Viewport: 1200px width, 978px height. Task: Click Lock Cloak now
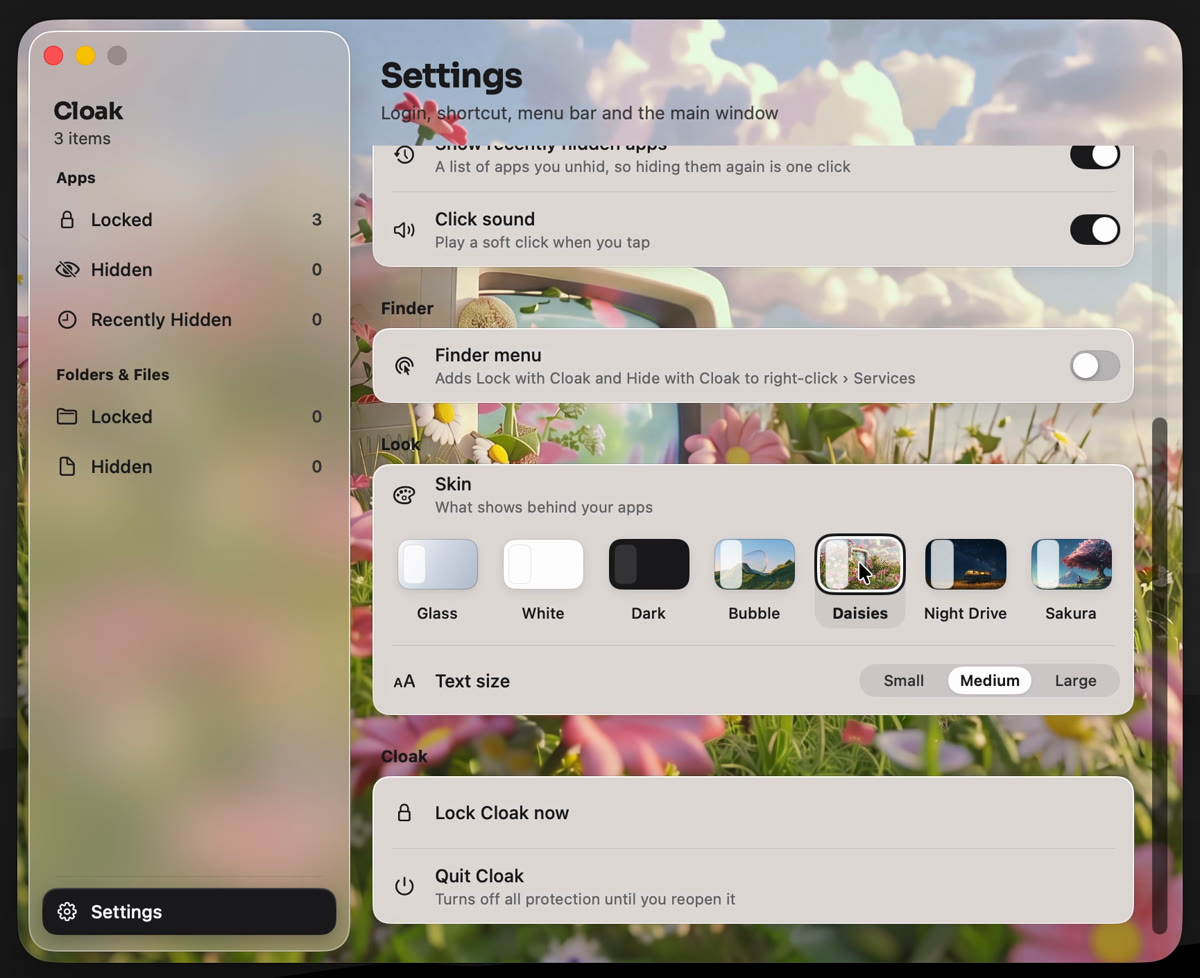point(753,813)
